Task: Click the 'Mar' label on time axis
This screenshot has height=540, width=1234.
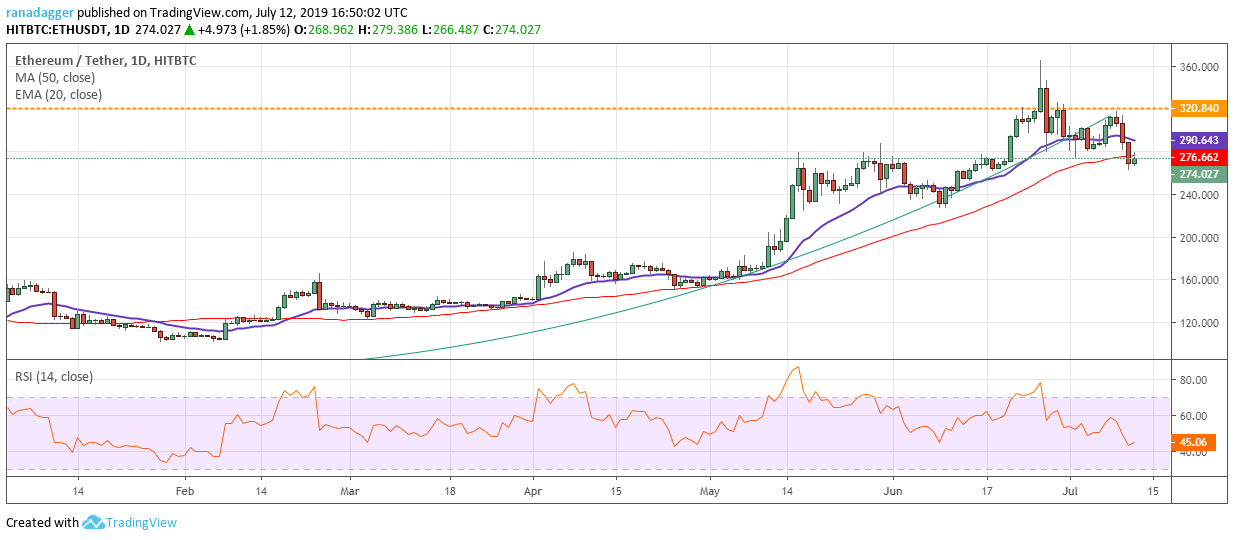Action: 351,492
